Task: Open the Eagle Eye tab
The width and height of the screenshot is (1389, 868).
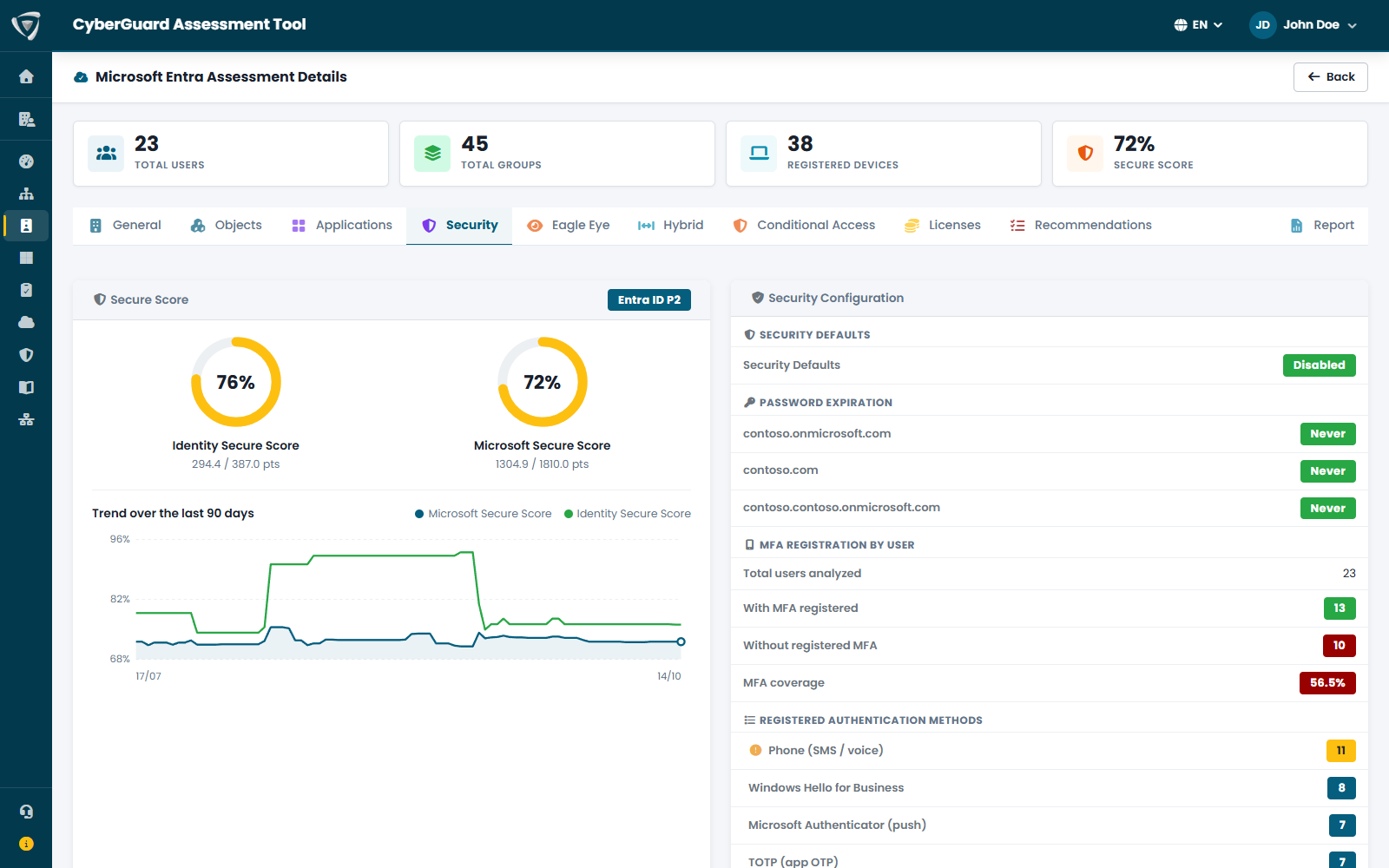Action: pyautogui.click(x=568, y=226)
